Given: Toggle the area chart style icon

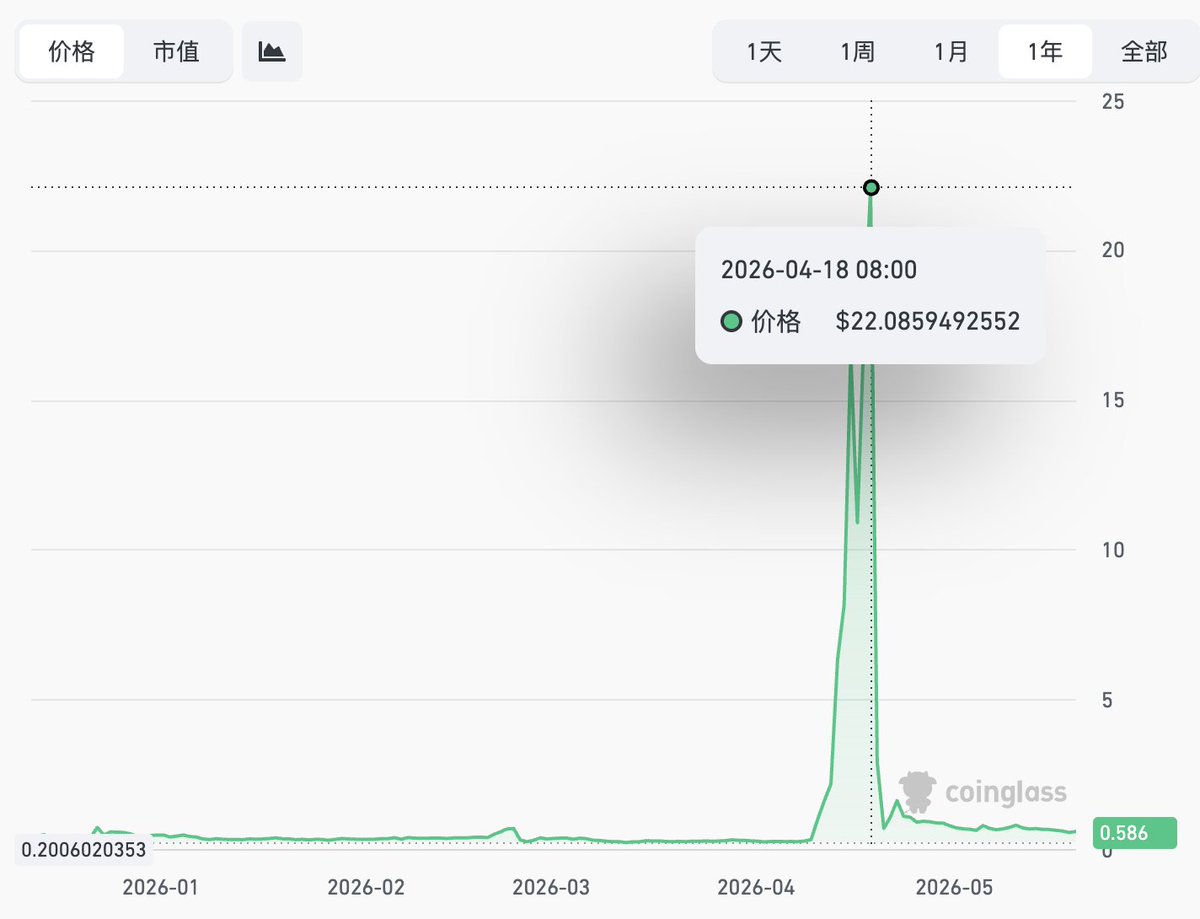Looking at the screenshot, I should point(272,51).
